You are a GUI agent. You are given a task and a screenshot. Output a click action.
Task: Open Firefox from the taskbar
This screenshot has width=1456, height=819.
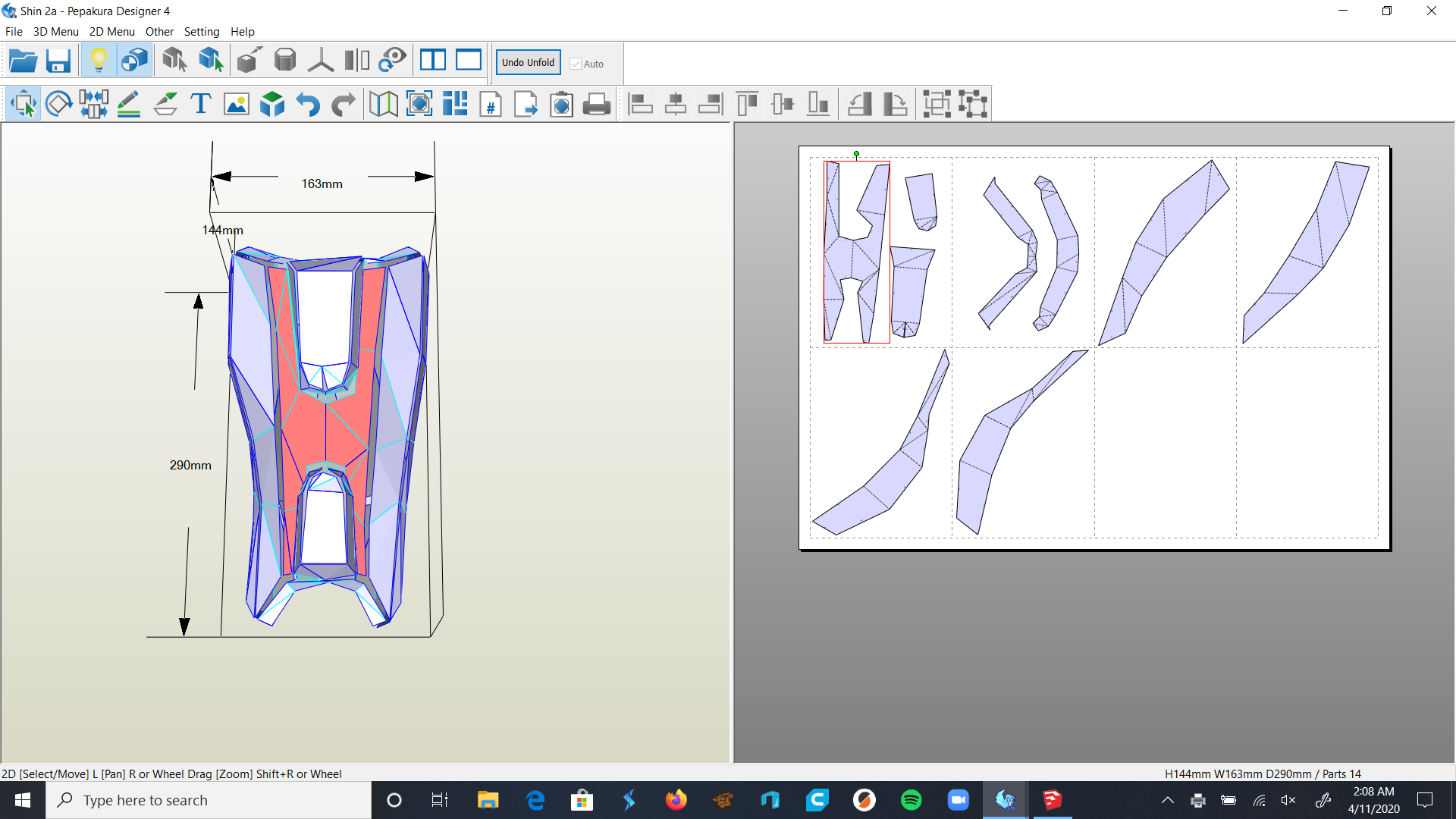coord(676,800)
